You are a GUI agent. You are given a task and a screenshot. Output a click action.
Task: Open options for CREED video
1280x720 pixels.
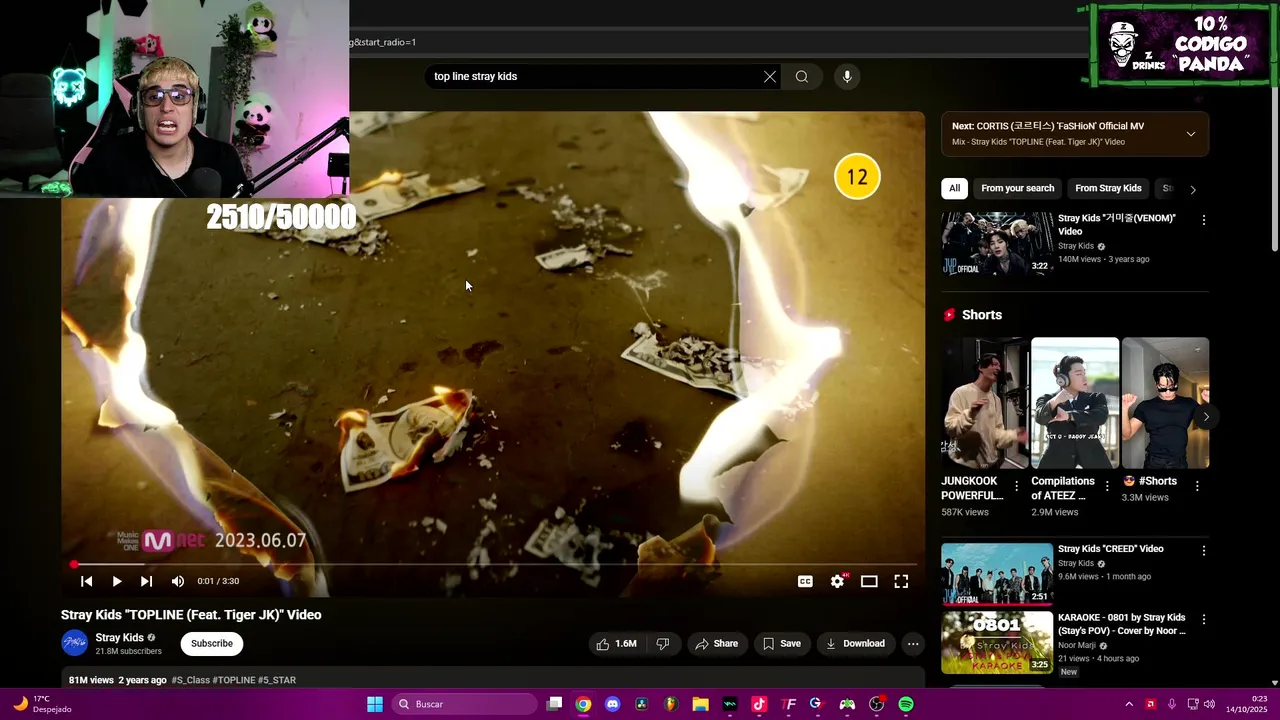click(1203, 551)
